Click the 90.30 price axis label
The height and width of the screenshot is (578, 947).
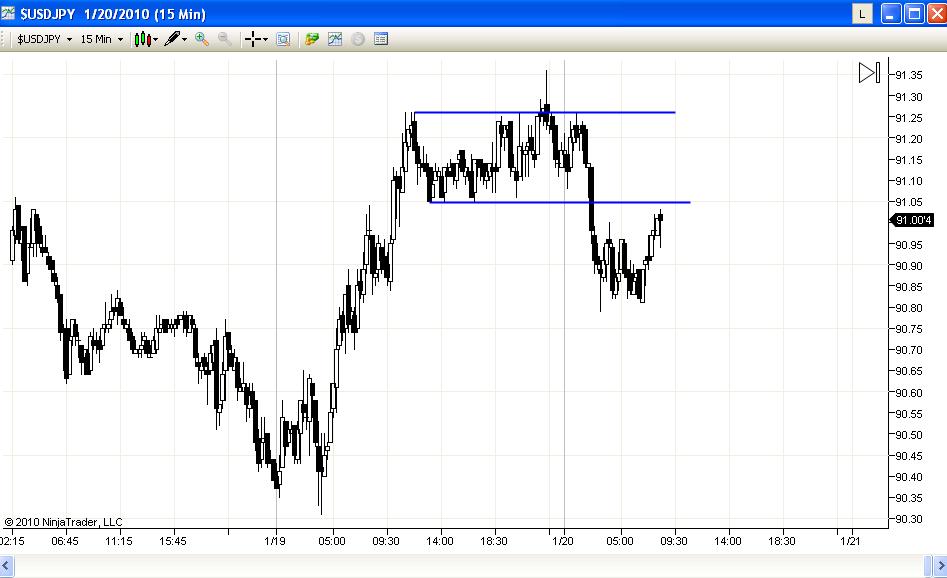pos(908,519)
